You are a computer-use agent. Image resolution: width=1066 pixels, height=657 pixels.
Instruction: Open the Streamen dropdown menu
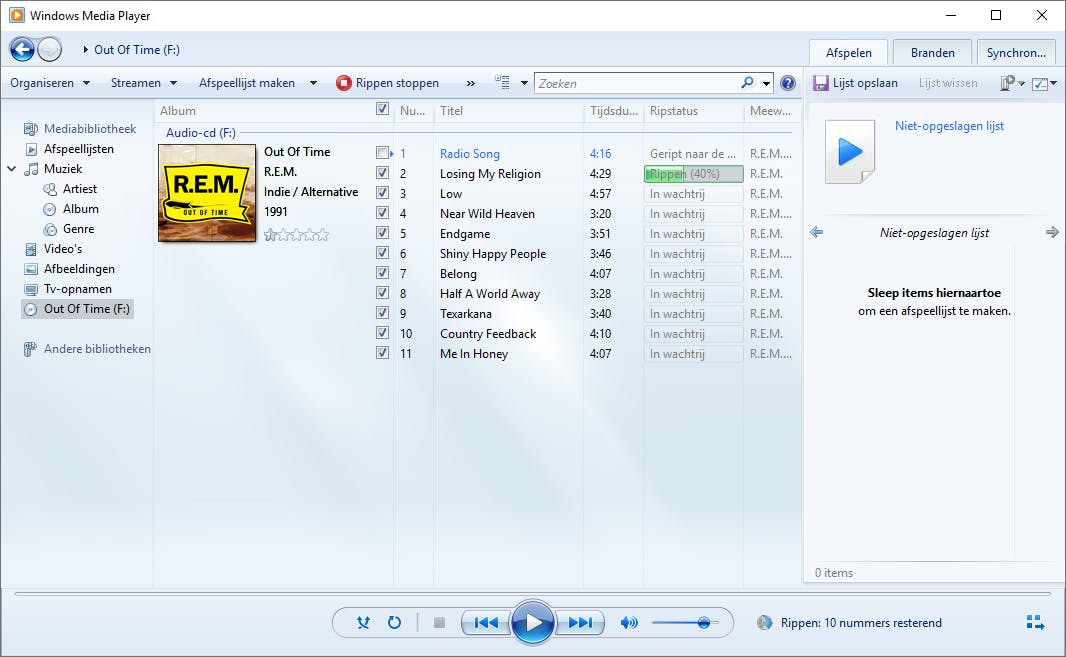point(143,83)
